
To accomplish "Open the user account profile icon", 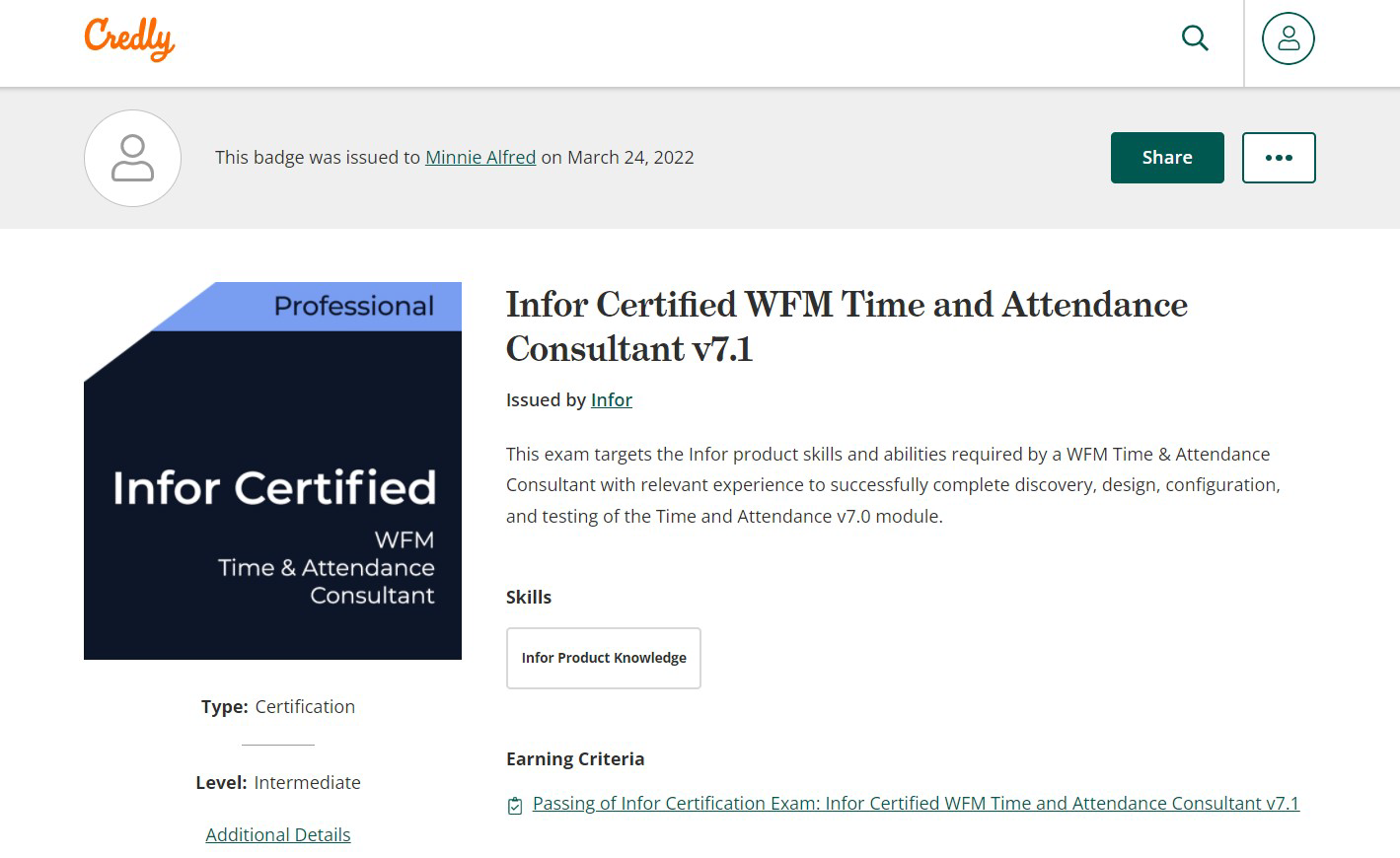I will (x=1288, y=38).
